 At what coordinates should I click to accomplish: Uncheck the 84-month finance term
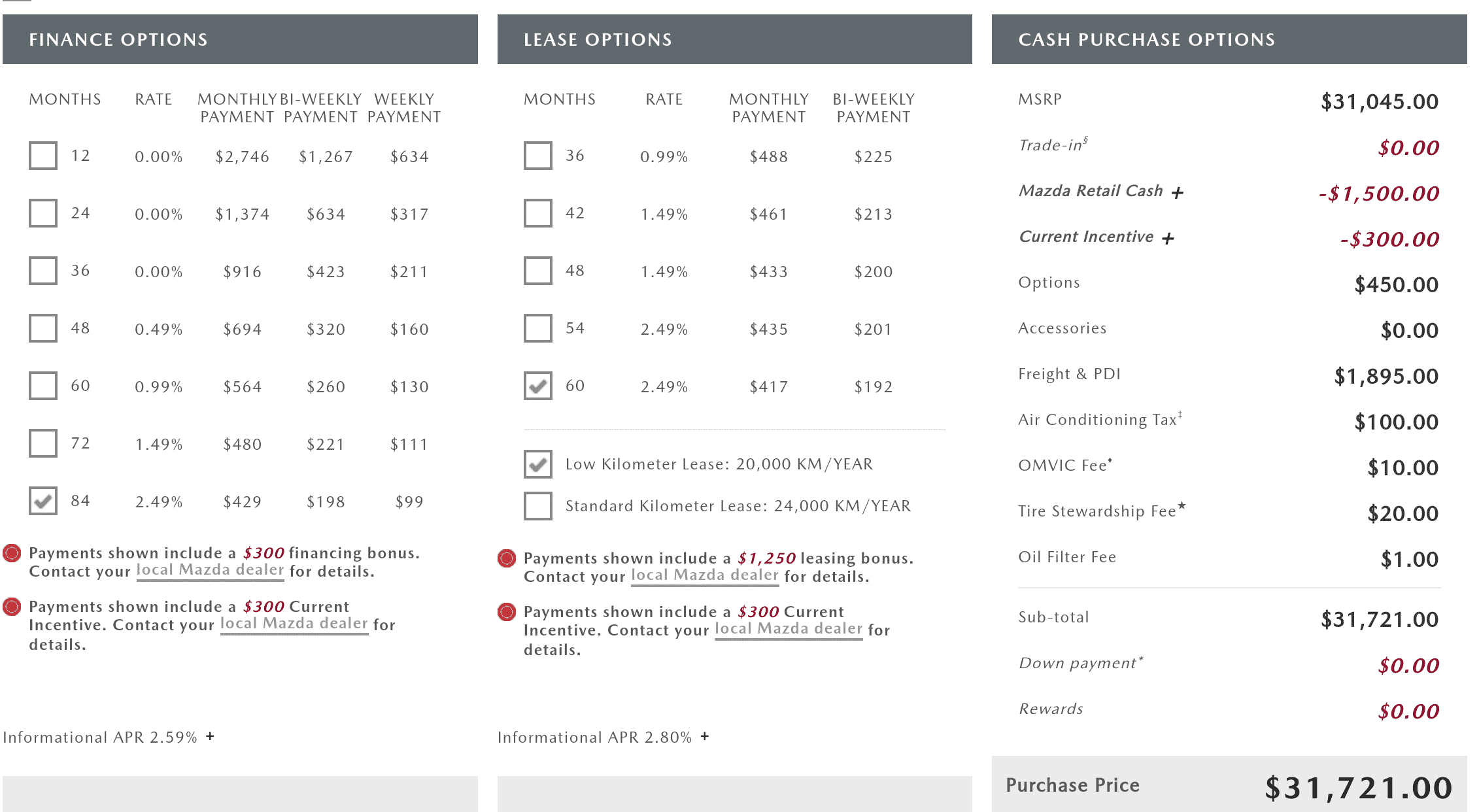[x=43, y=501]
